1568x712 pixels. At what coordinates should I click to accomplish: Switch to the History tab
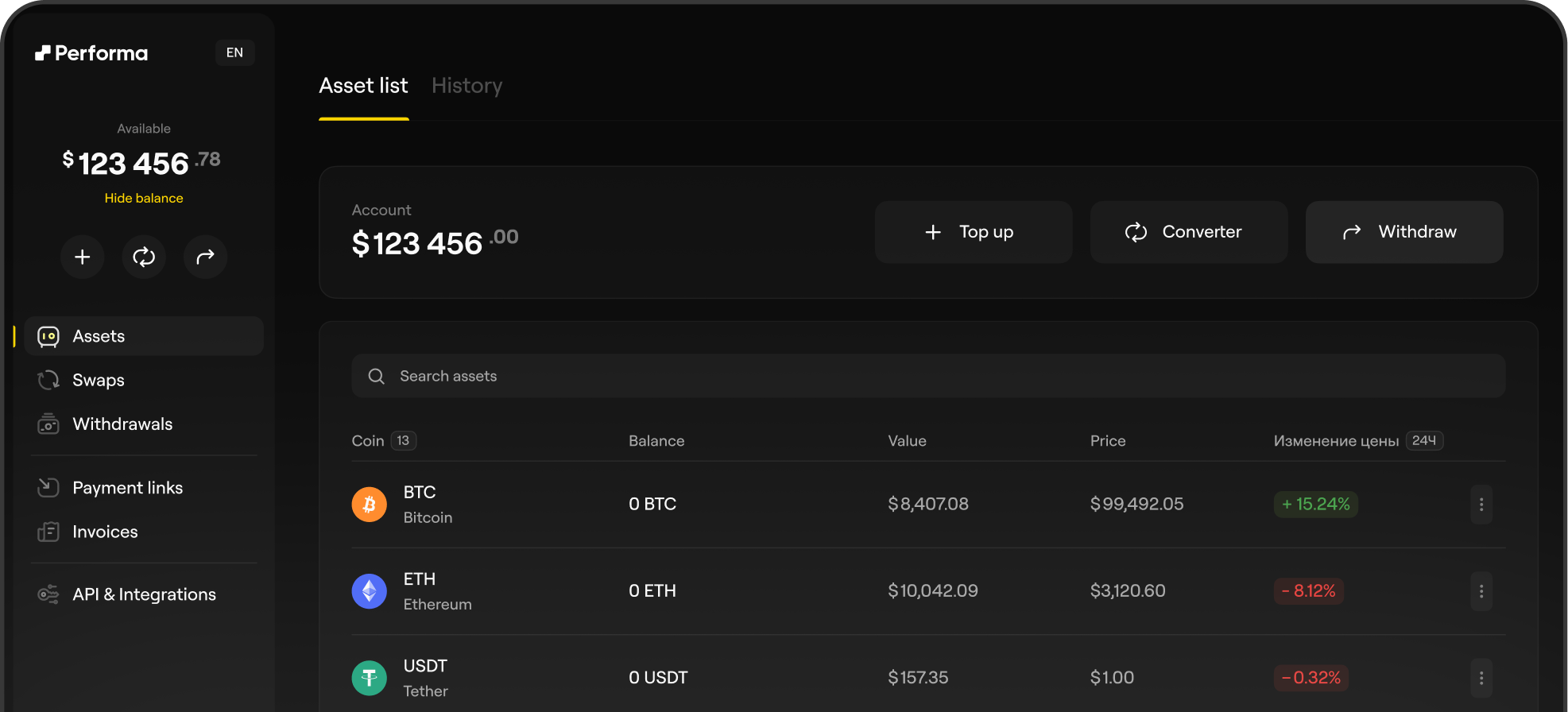coord(467,86)
